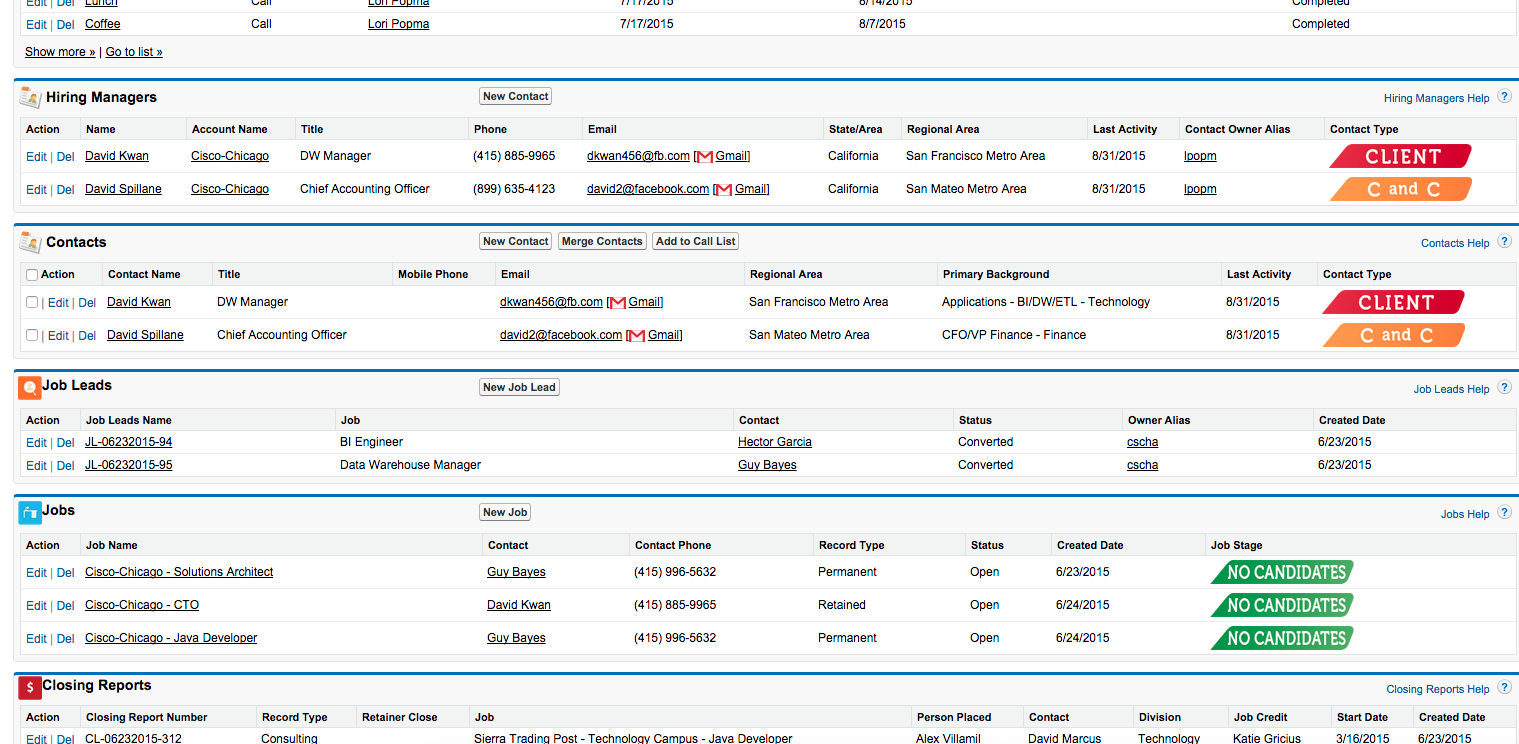
Task: Open the Hiring Managers Help link
Action: pos(1437,99)
